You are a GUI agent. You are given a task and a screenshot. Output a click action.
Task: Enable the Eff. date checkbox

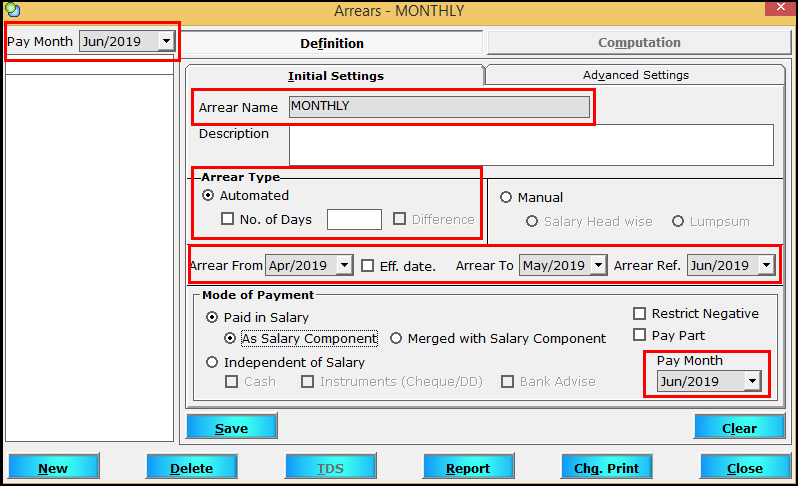367,266
